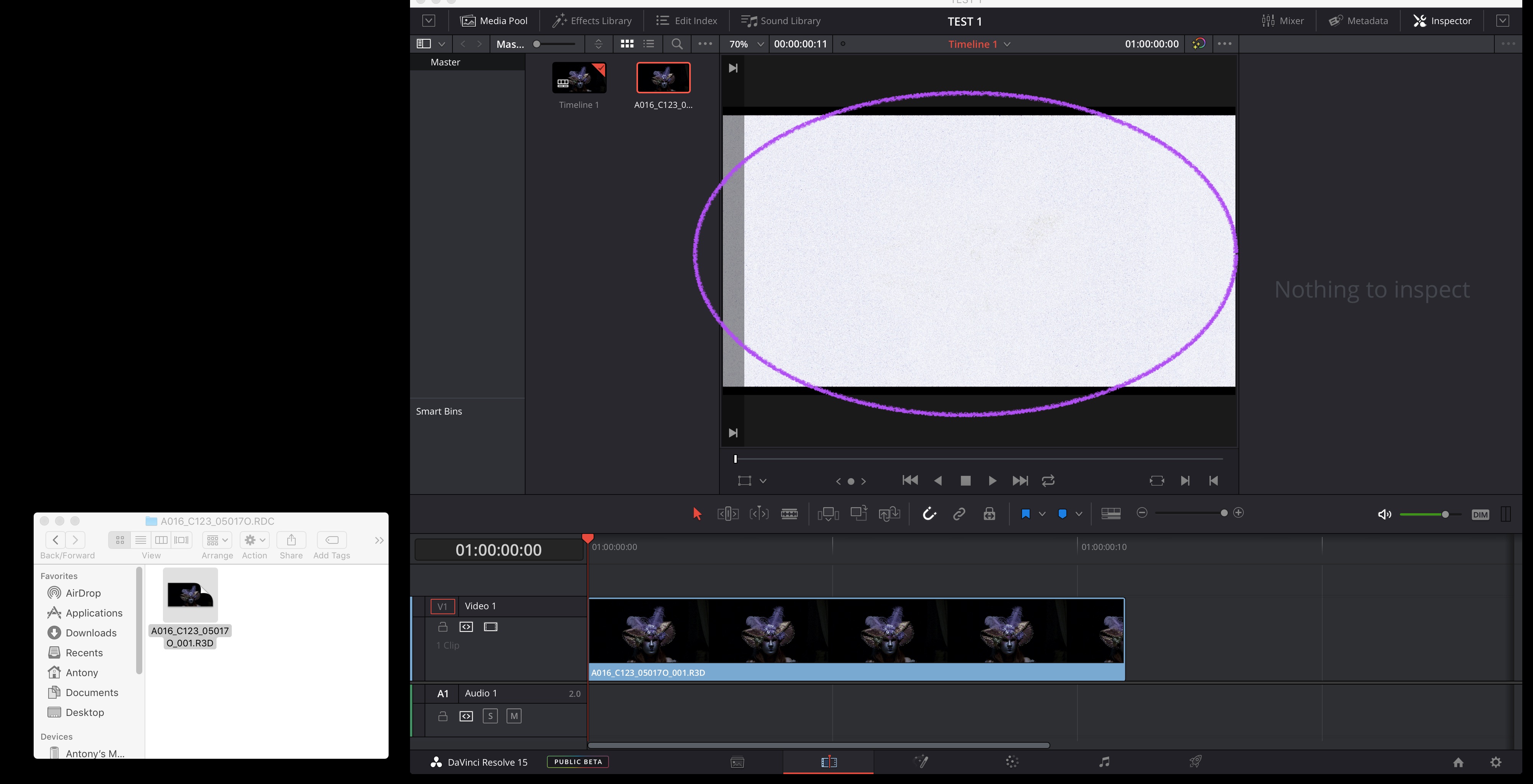The width and height of the screenshot is (1533, 784).
Task: Select the Master bin
Action: click(x=445, y=62)
